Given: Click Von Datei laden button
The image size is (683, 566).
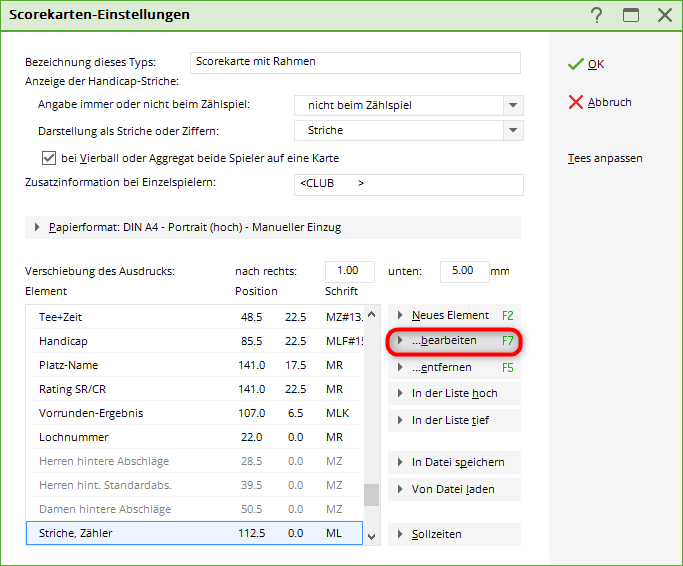Looking at the screenshot, I should click(x=453, y=489).
